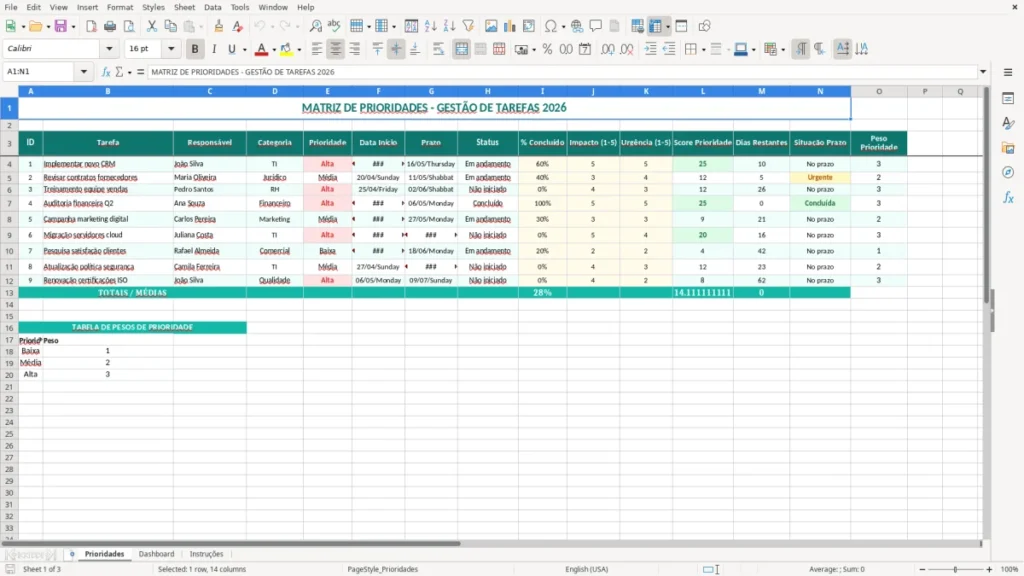
Task: Click the horizontal scrollbar
Action: tap(231, 543)
